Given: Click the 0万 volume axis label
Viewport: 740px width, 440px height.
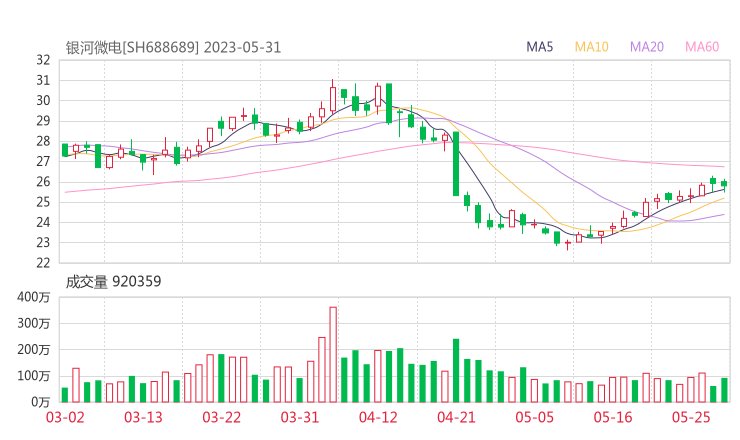Looking at the screenshot, I should pyautogui.click(x=41, y=402).
